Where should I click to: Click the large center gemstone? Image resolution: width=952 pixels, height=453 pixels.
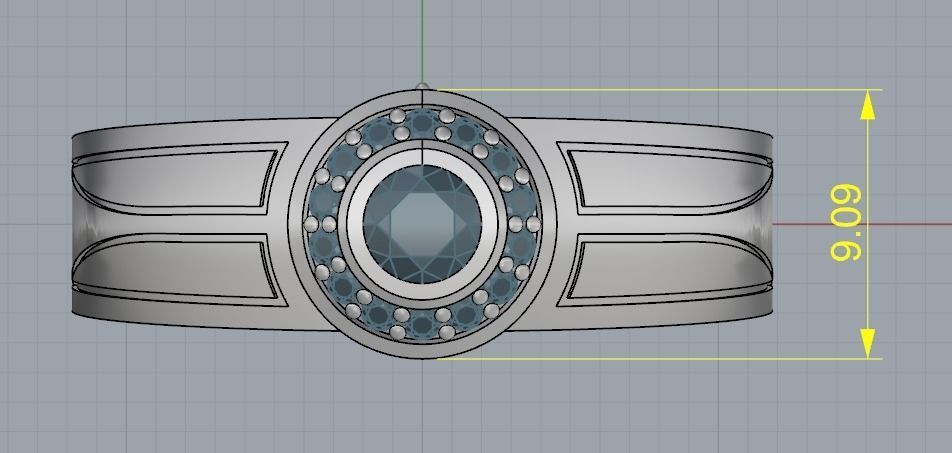[423, 224]
